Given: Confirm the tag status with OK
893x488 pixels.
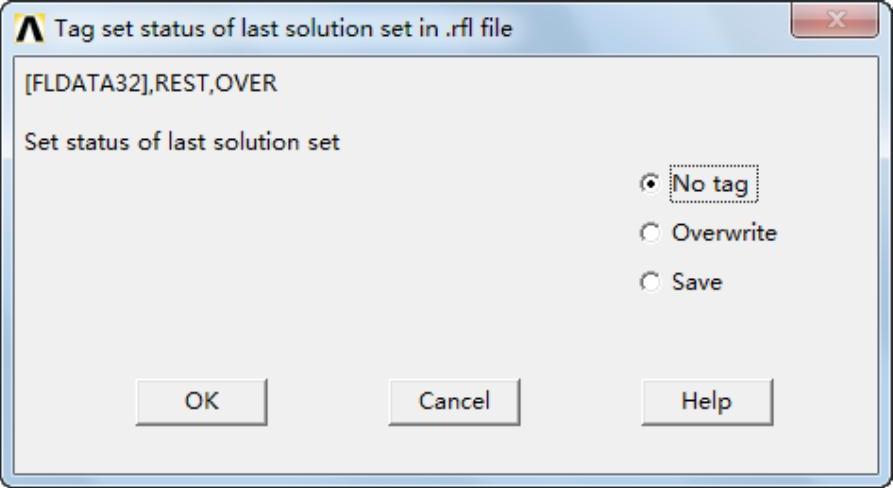Looking at the screenshot, I should (201, 402).
